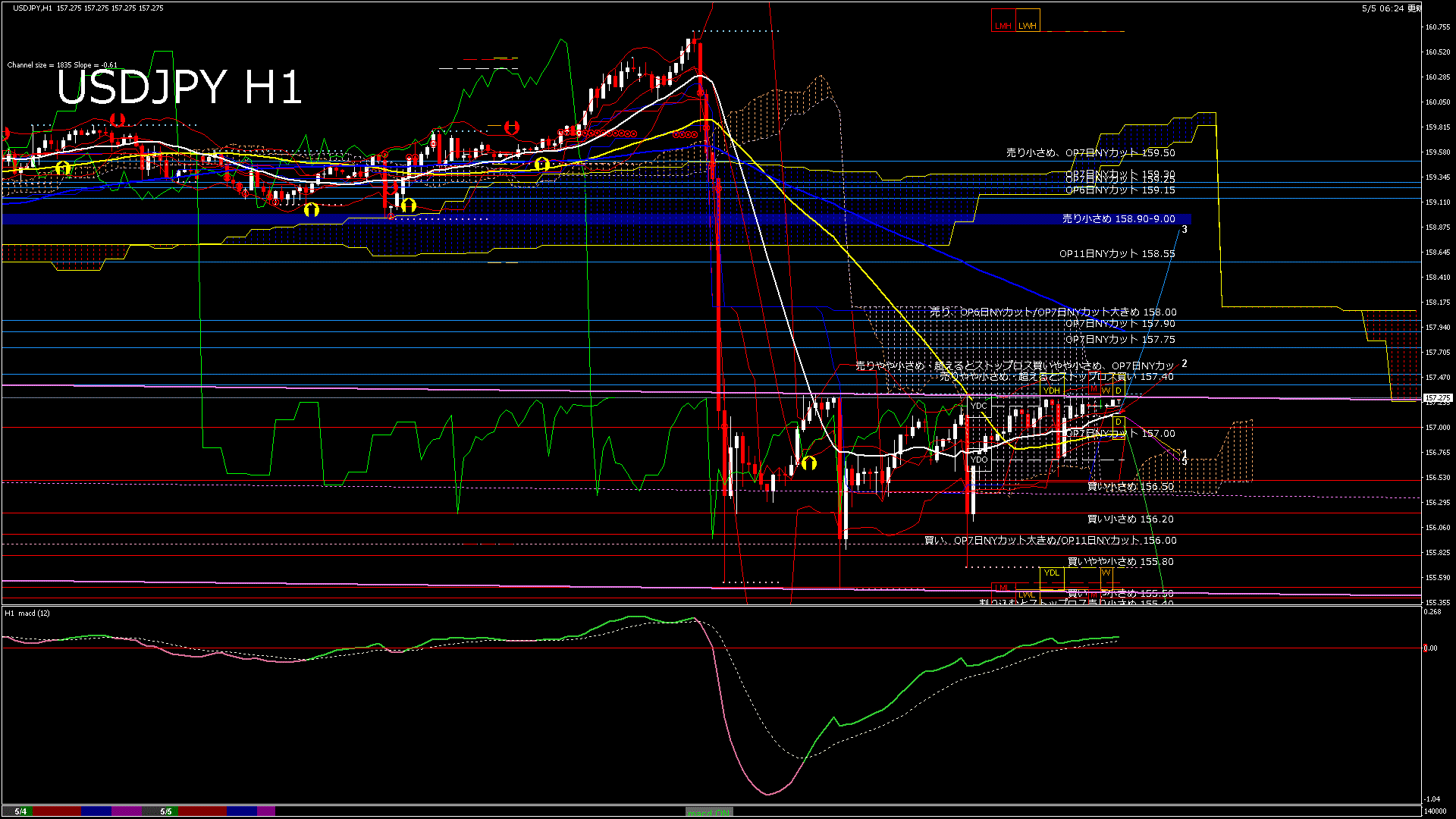Click the Channel size Slope info text
The width and height of the screenshot is (1456, 819).
point(62,65)
